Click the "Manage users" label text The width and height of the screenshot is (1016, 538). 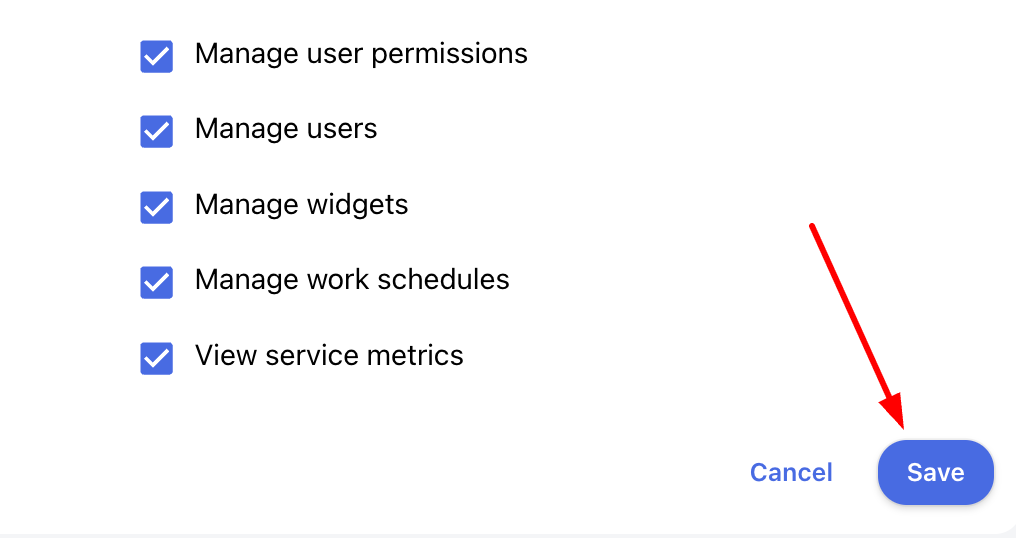pos(286,129)
